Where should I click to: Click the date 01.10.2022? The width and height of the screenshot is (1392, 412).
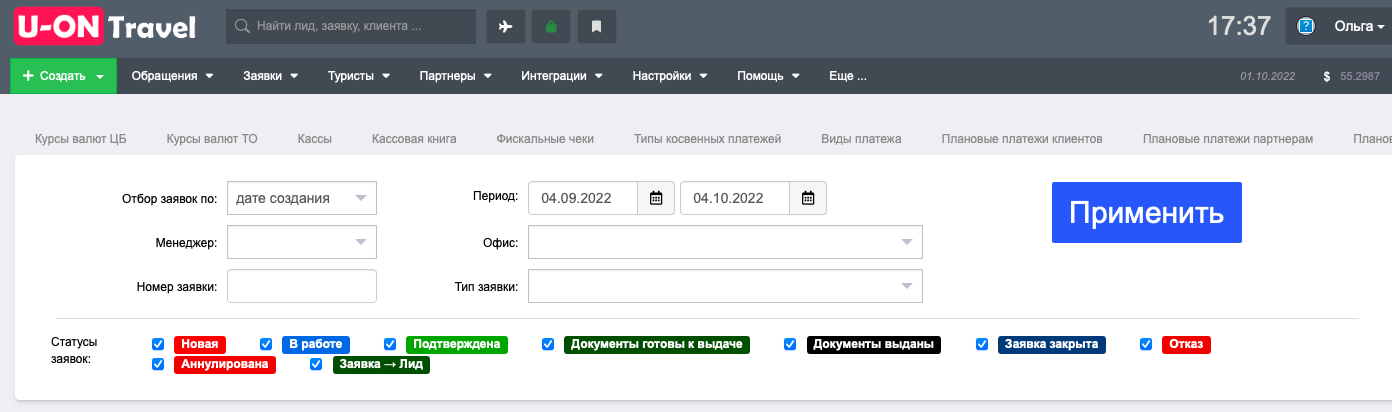(1268, 76)
